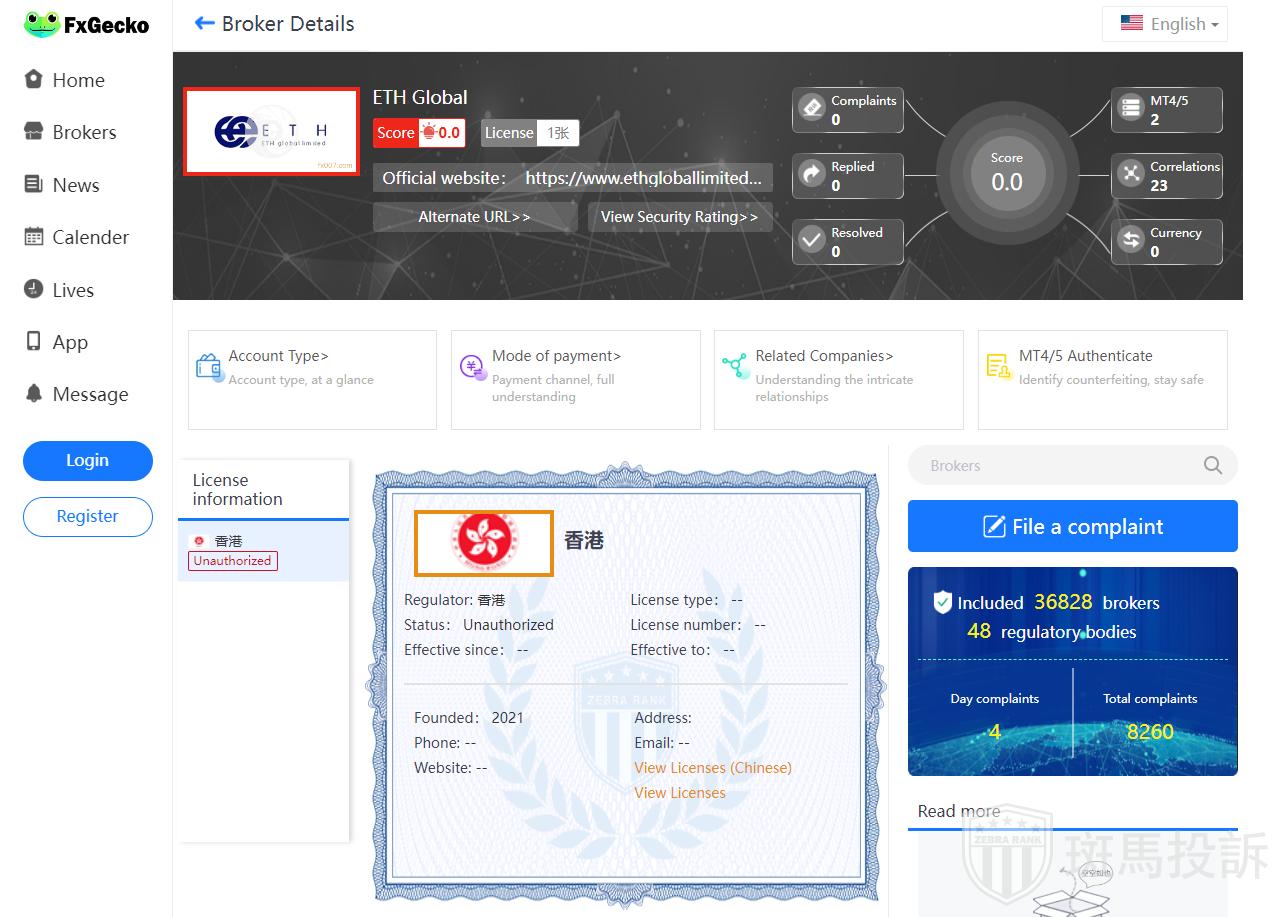Go to Brokers in sidebar
Viewport: 1287px width, 917px height.
(84, 132)
